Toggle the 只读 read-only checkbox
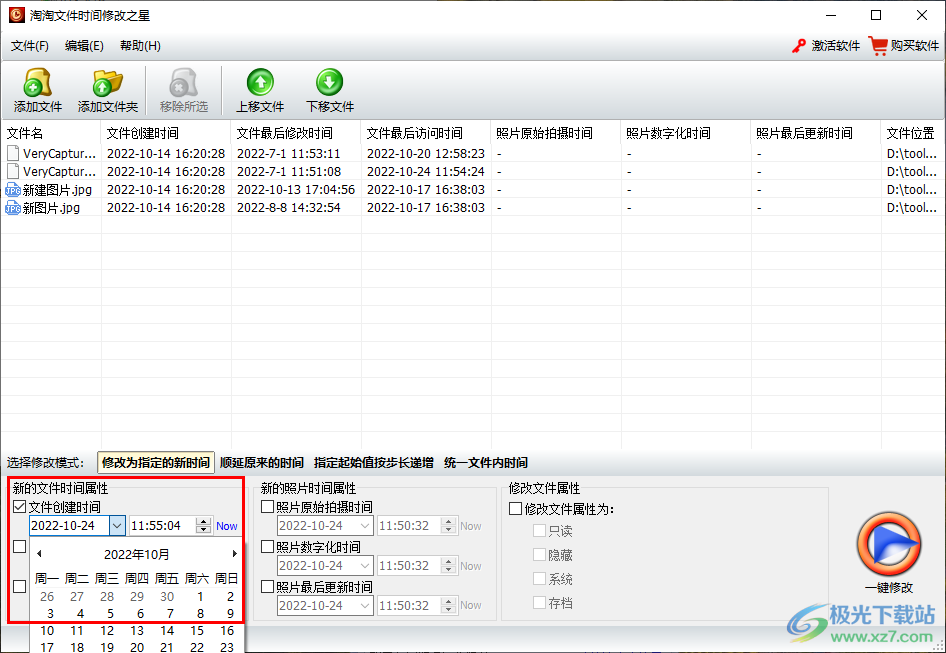Viewport: 946px width, 653px height. pos(539,530)
